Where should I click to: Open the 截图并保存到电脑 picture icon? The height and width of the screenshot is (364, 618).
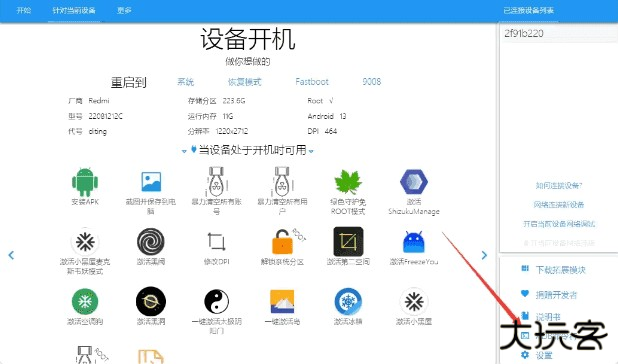tap(151, 182)
